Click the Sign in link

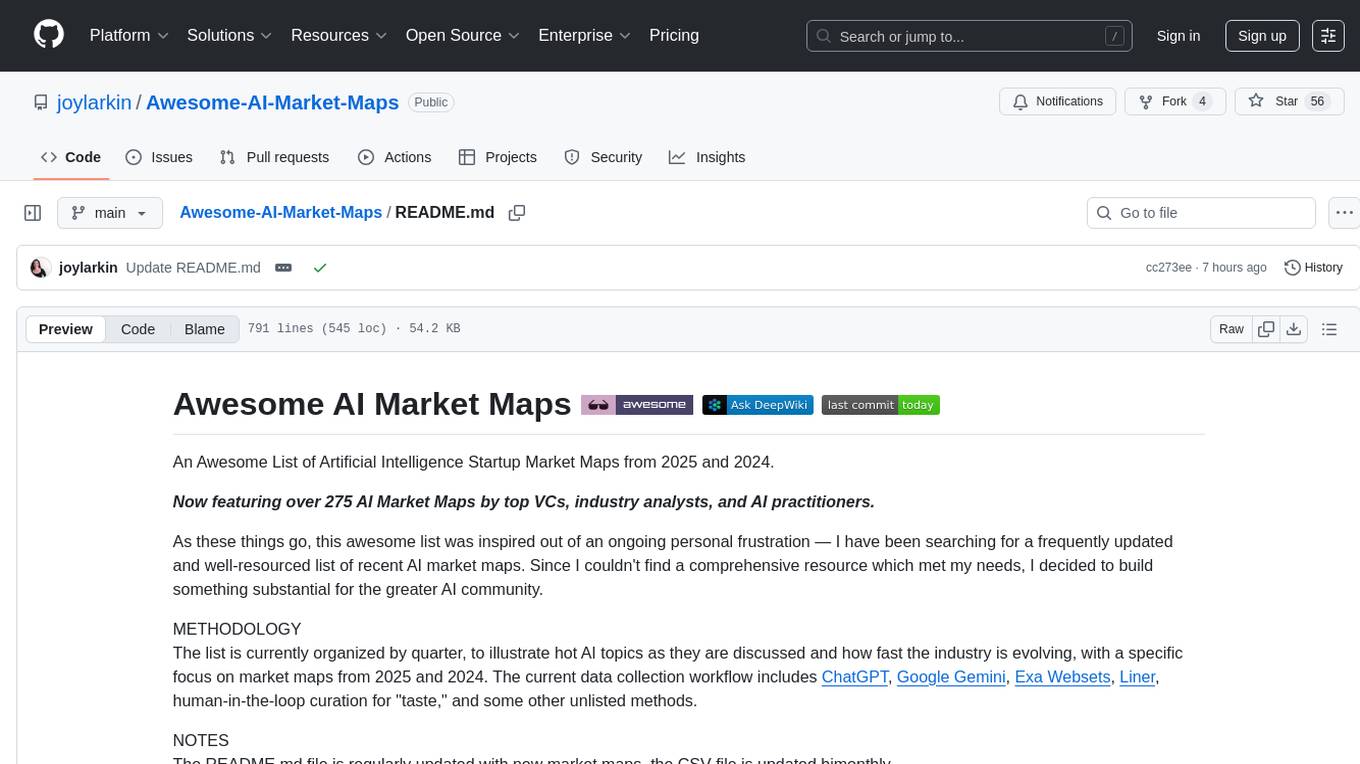pos(1178,35)
